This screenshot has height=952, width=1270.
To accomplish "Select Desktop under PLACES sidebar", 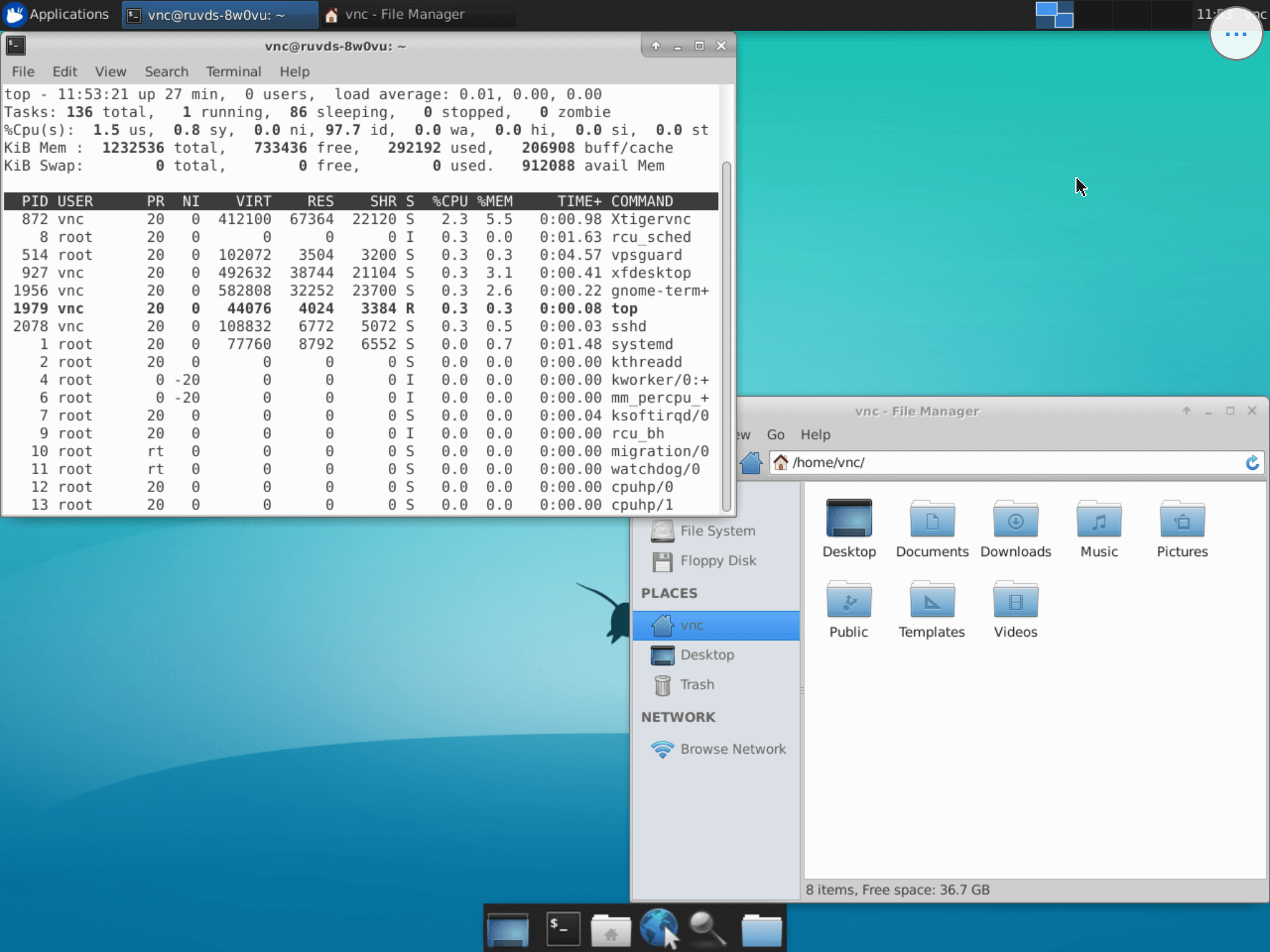I will 707,654.
